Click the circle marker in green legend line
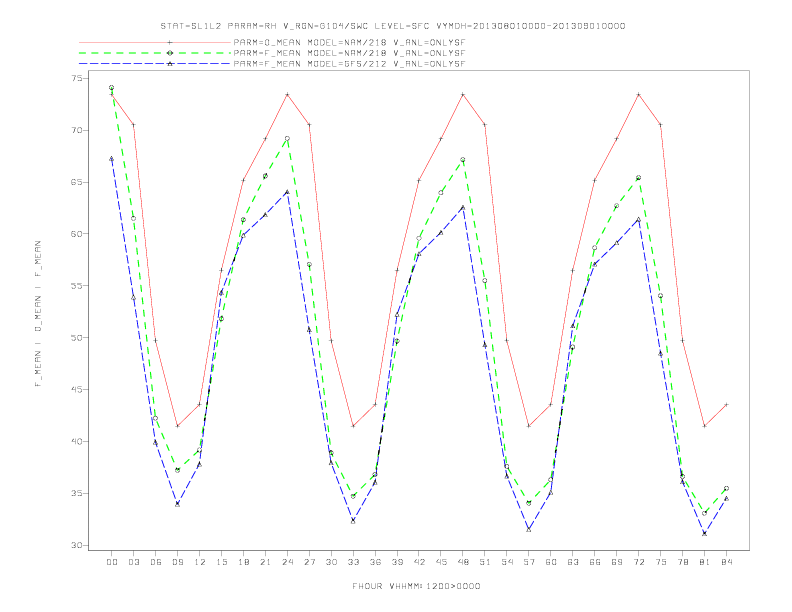The image size is (792, 612). (170, 53)
